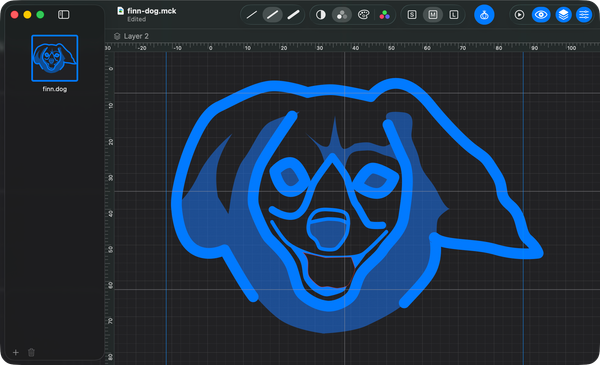
Task: Choose the black-and-white contrast color mode
Action: 321,15
